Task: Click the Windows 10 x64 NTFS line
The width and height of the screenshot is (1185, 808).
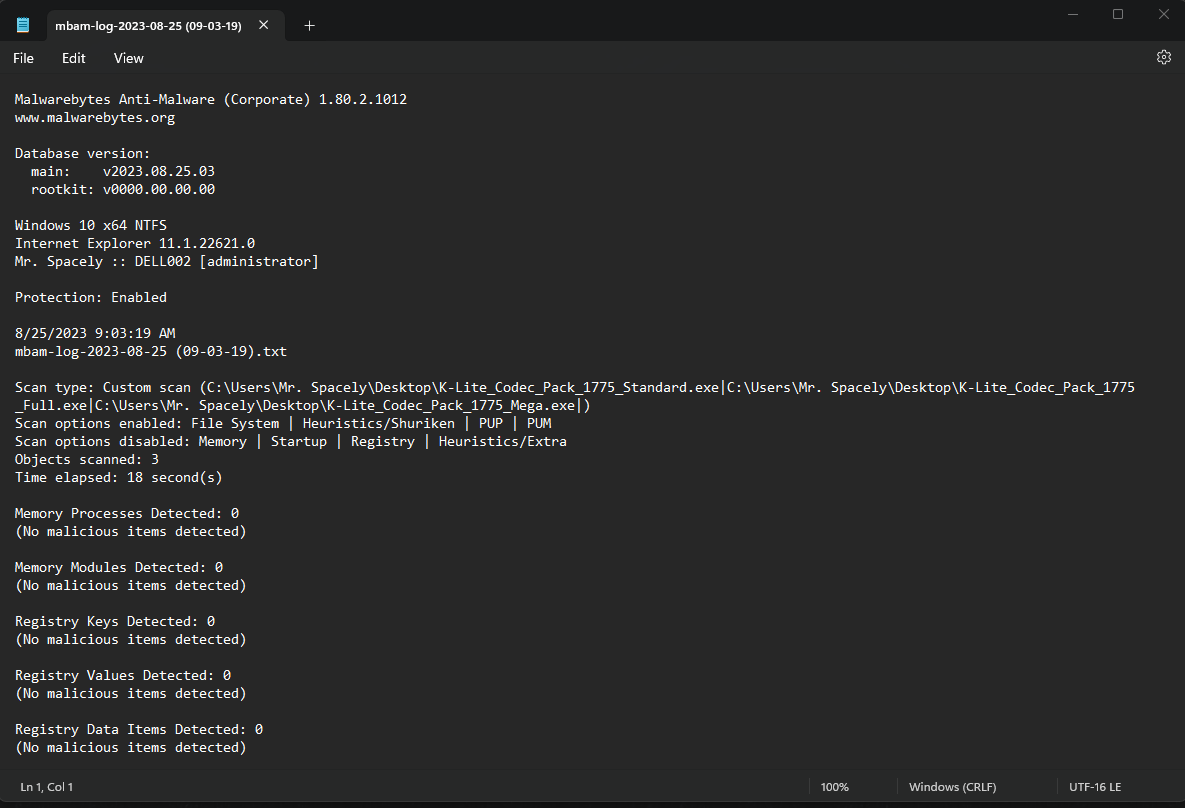Action: point(91,225)
